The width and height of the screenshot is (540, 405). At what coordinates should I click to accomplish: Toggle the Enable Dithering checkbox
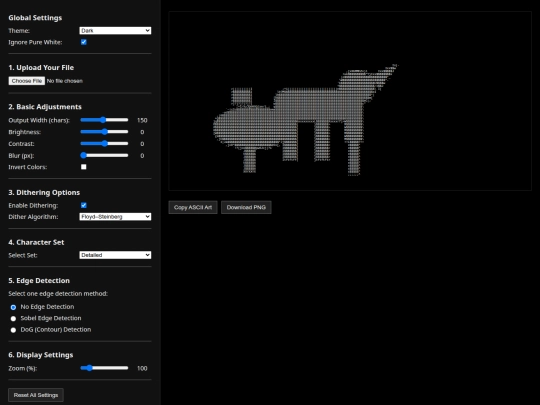click(x=84, y=205)
